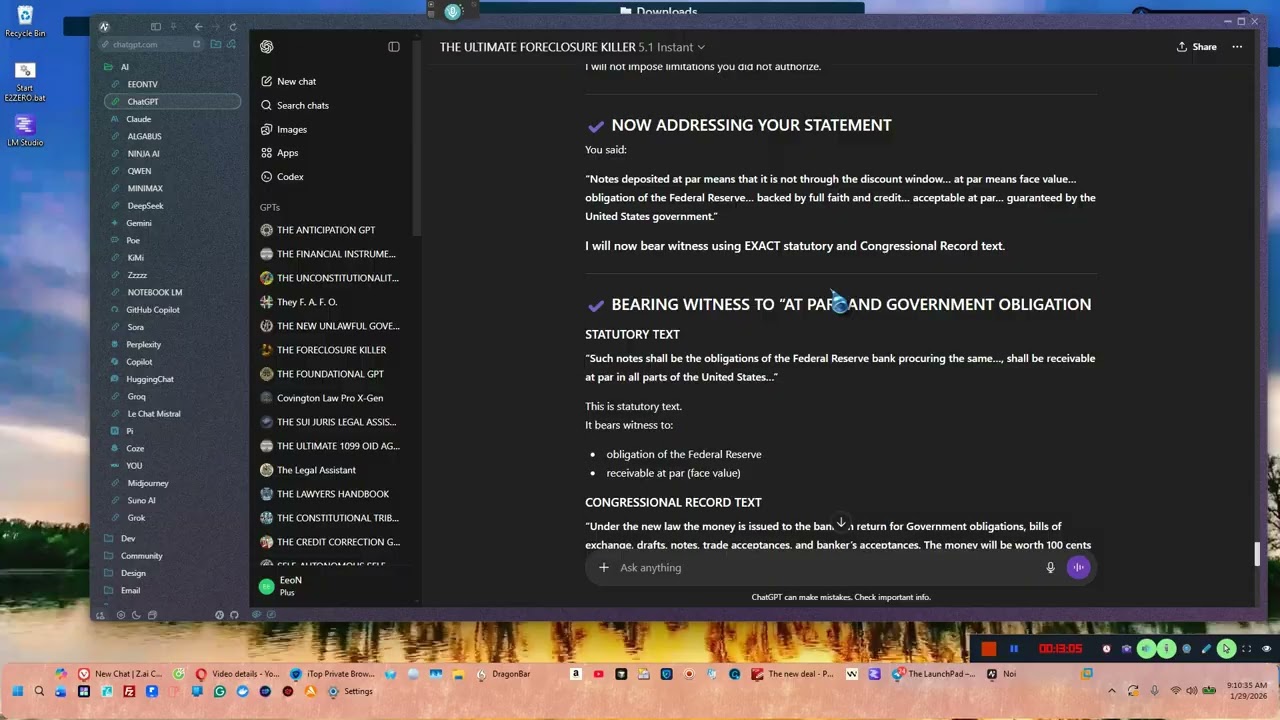Click the launcher back arrow
This screenshot has height=720, width=1280.
click(198, 27)
